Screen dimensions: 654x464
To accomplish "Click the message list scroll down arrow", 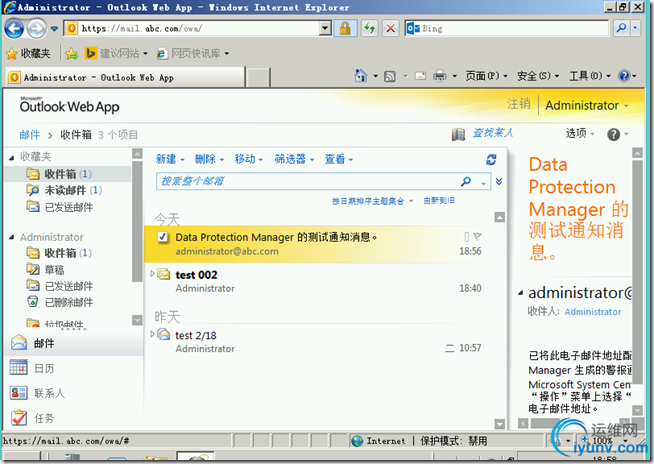I will click(499, 424).
